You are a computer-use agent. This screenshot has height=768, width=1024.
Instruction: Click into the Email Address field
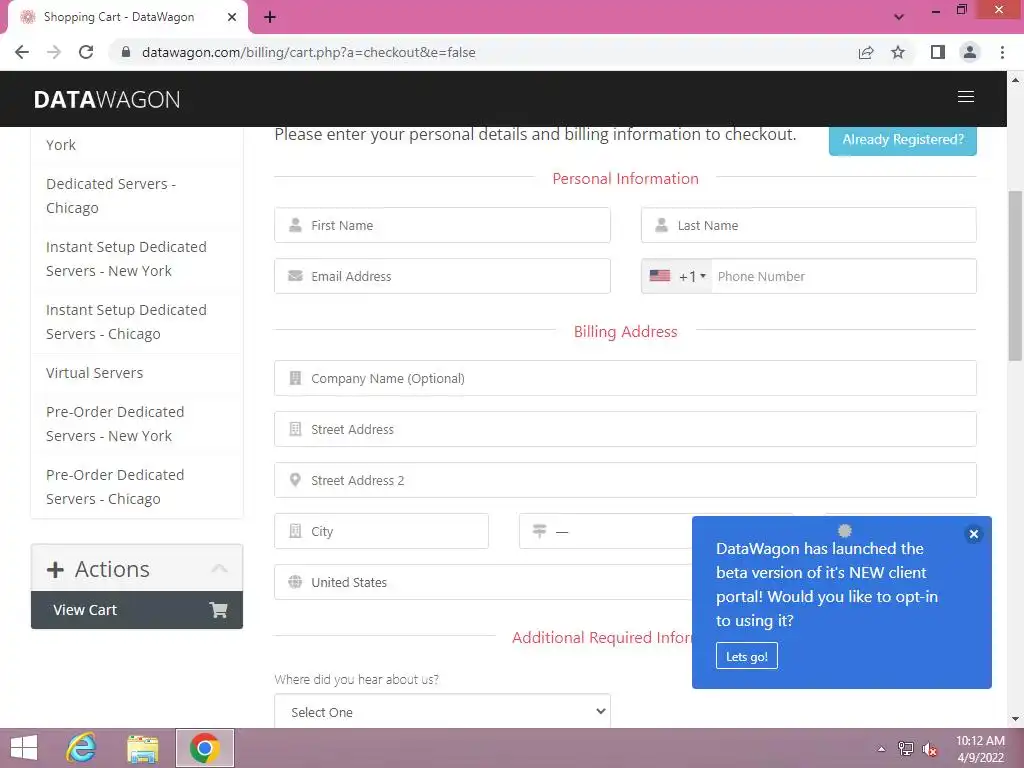(x=442, y=276)
